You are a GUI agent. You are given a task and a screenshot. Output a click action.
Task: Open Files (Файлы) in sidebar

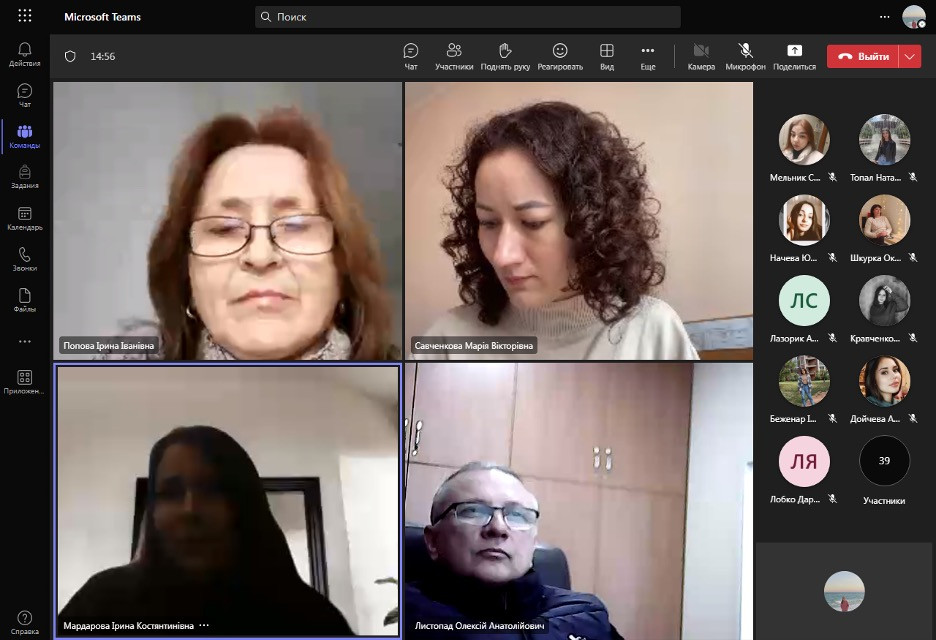(24, 300)
